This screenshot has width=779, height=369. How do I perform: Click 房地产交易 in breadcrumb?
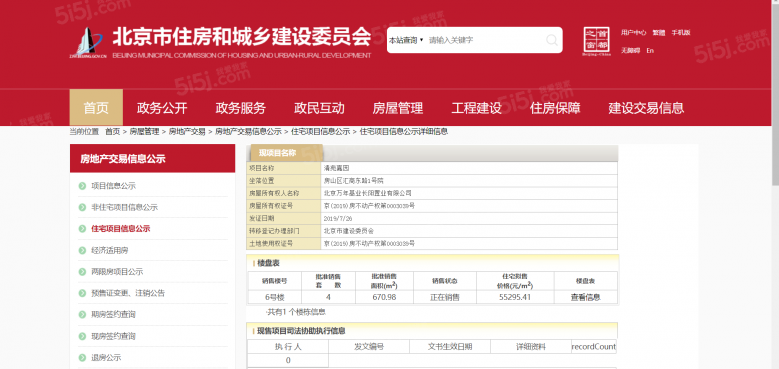coord(187,132)
